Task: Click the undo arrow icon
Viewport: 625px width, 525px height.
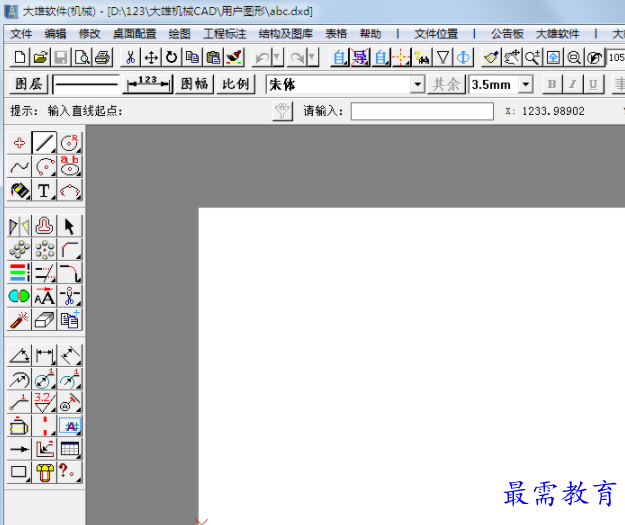Action: click(x=262, y=58)
